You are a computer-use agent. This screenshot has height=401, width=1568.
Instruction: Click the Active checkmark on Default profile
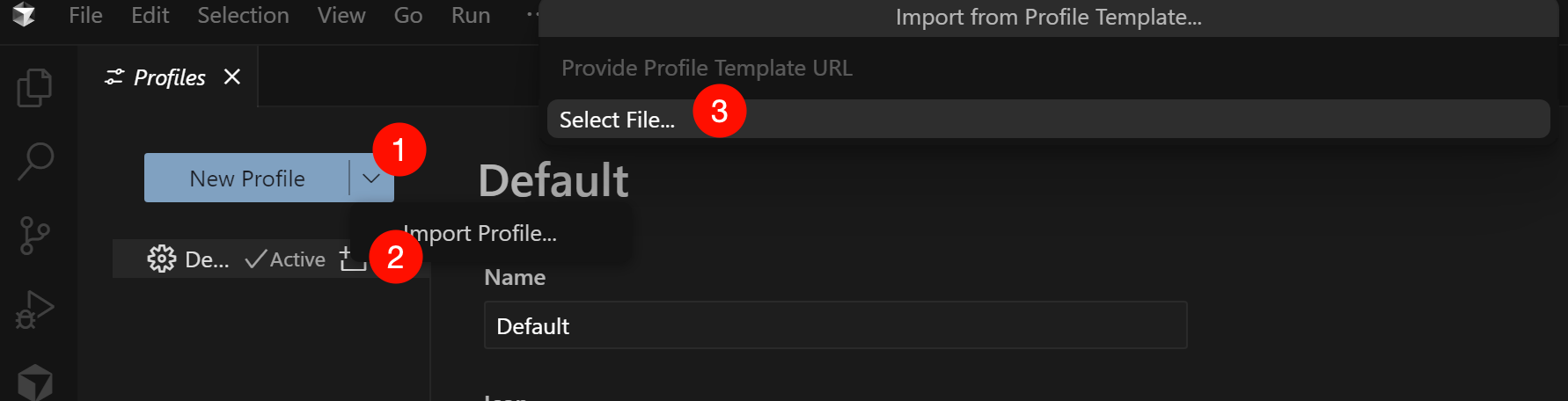point(285,259)
